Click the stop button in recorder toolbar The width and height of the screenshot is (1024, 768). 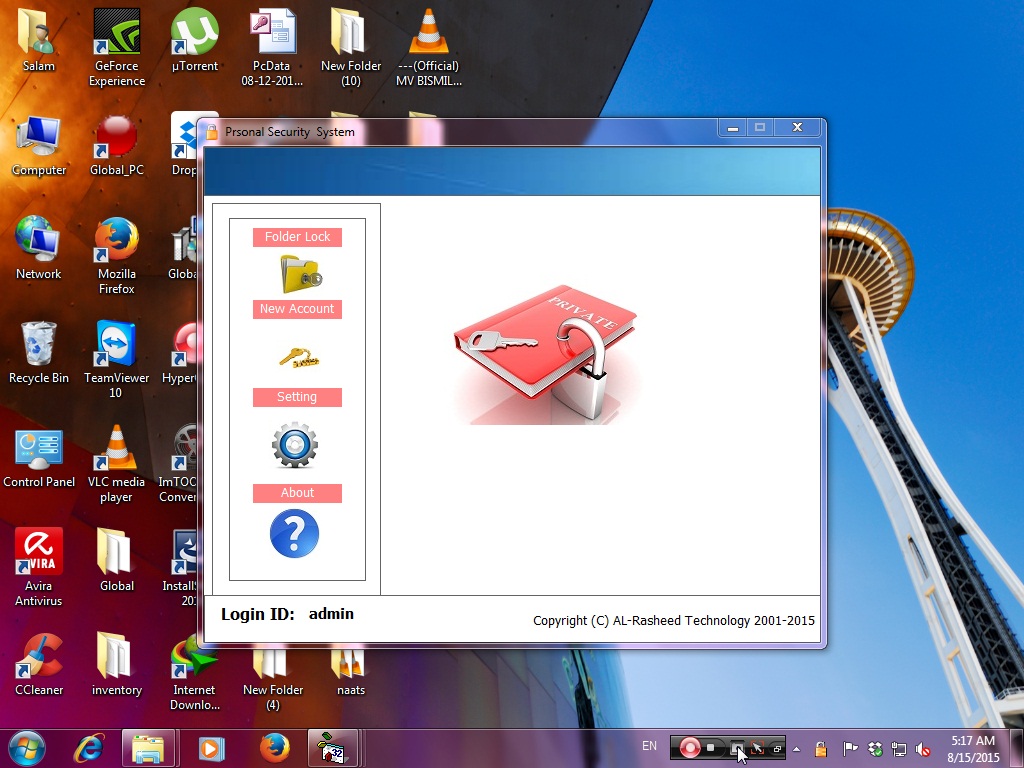point(711,748)
